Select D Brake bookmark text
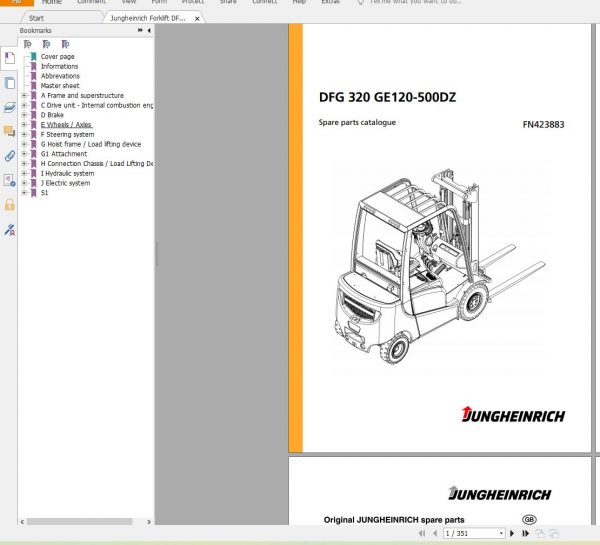 tap(52, 115)
